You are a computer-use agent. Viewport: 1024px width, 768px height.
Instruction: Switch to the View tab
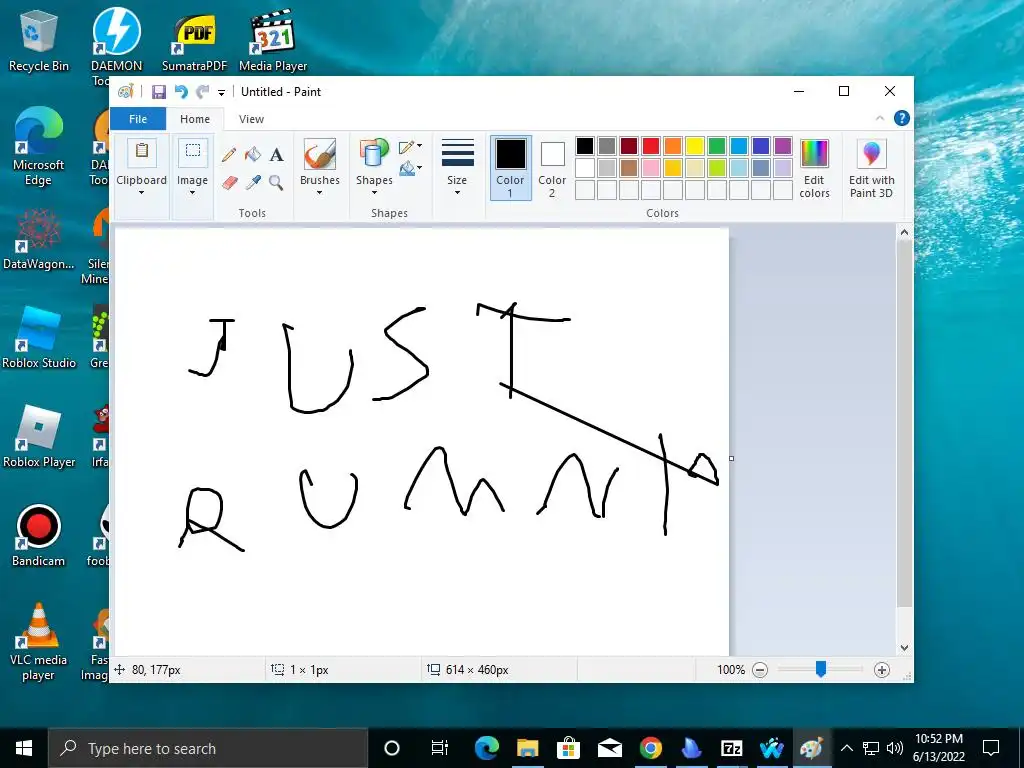(x=251, y=119)
